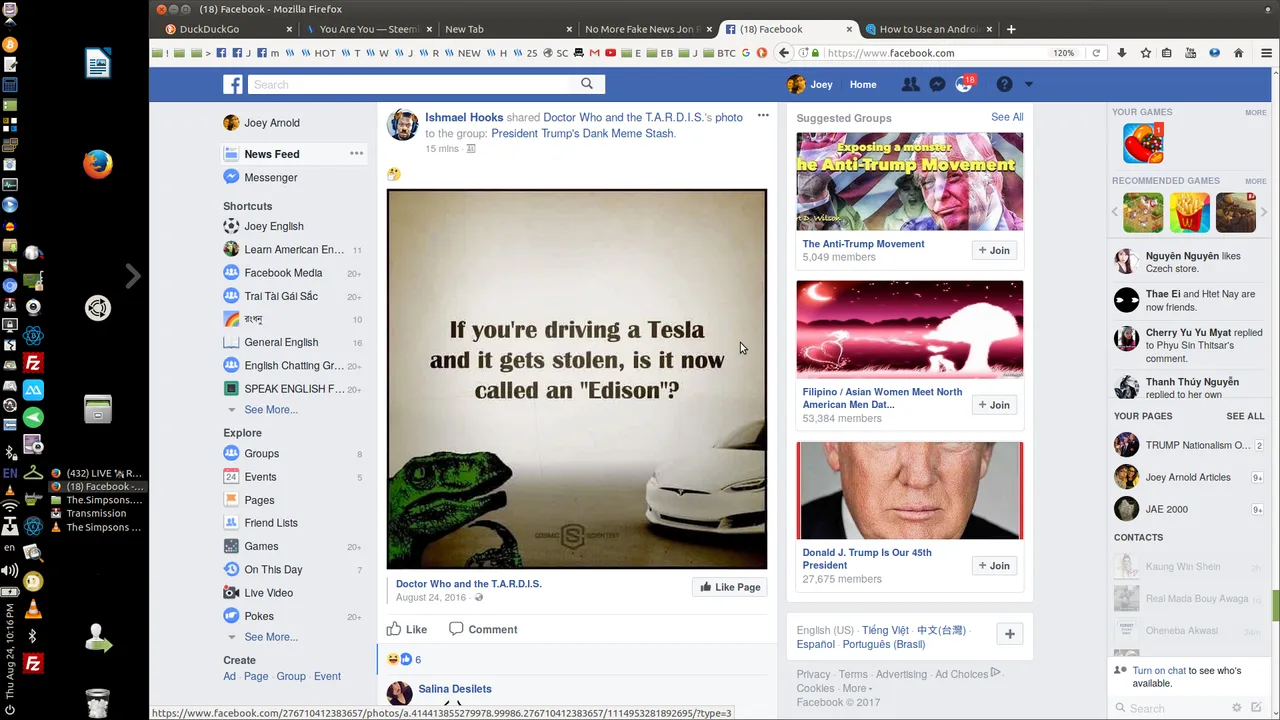Like Ishmael Hooks' post
The width and height of the screenshot is (1280, 720).
407,629
